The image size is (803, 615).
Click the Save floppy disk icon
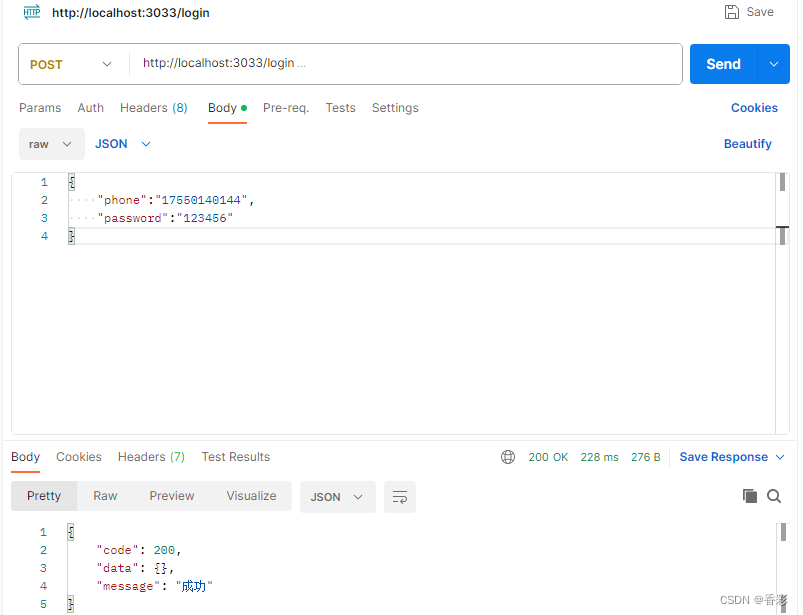pyautogui.click(x=732, y=12)
